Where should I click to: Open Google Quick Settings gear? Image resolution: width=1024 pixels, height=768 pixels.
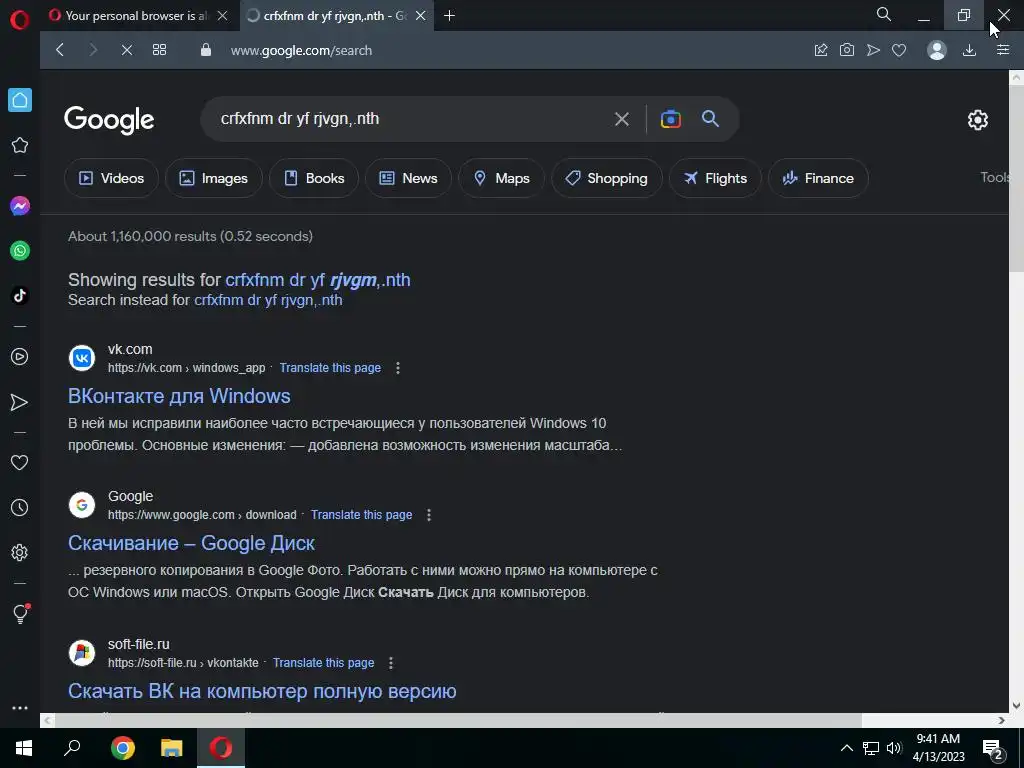[978, 120]
